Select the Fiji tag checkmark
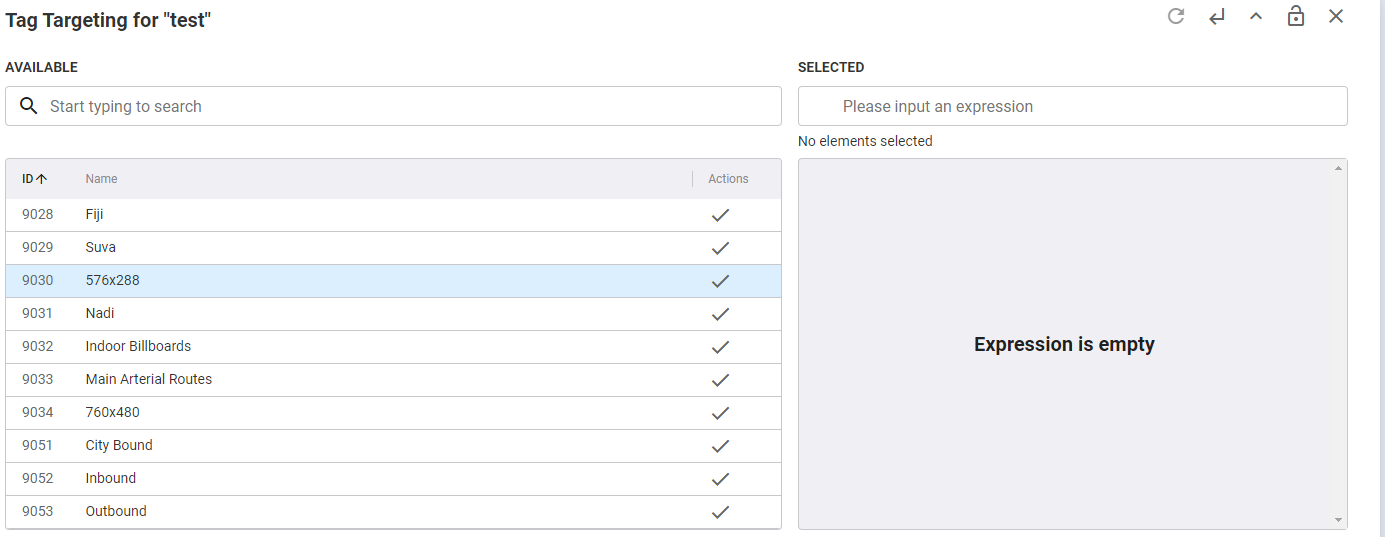 tap(720, 215)
